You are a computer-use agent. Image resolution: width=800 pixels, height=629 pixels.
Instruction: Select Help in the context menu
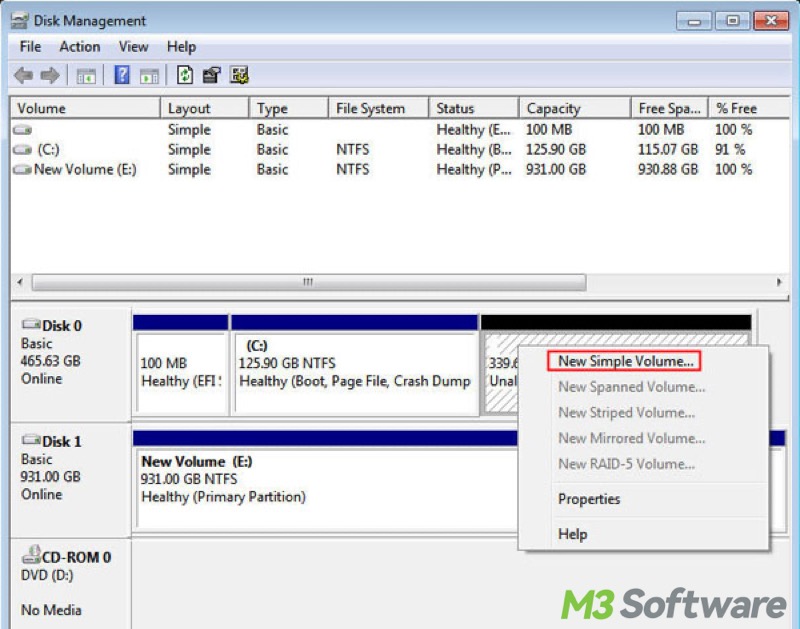tap(572, 534)
